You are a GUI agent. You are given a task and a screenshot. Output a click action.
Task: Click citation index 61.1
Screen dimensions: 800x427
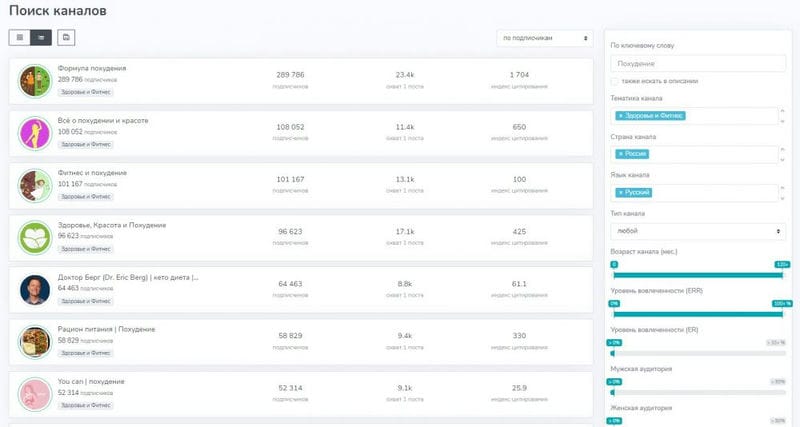point(519,284)
